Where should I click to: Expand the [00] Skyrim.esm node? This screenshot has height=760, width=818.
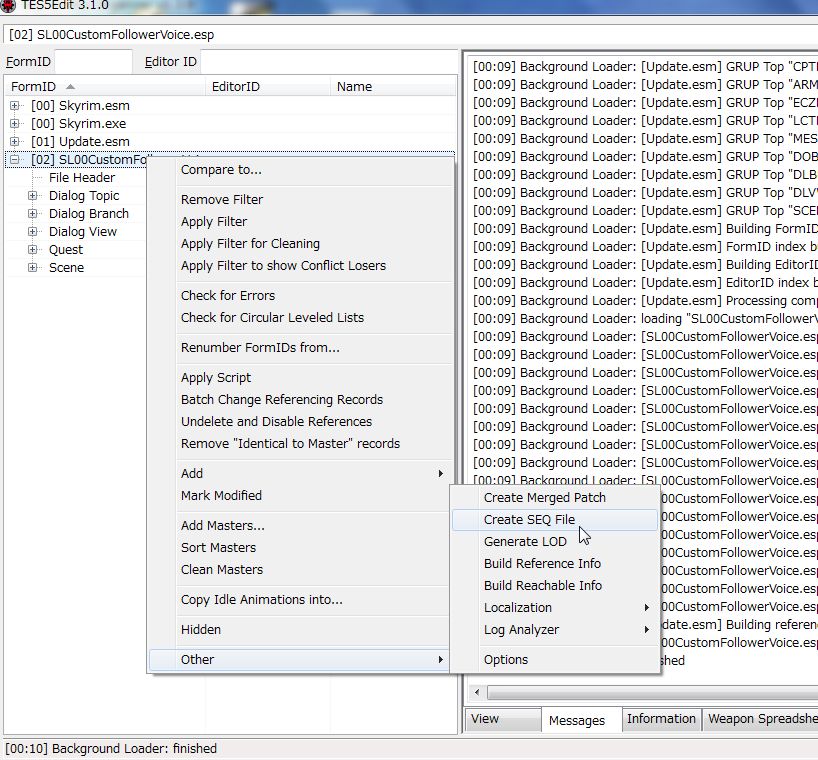(15, 106)
